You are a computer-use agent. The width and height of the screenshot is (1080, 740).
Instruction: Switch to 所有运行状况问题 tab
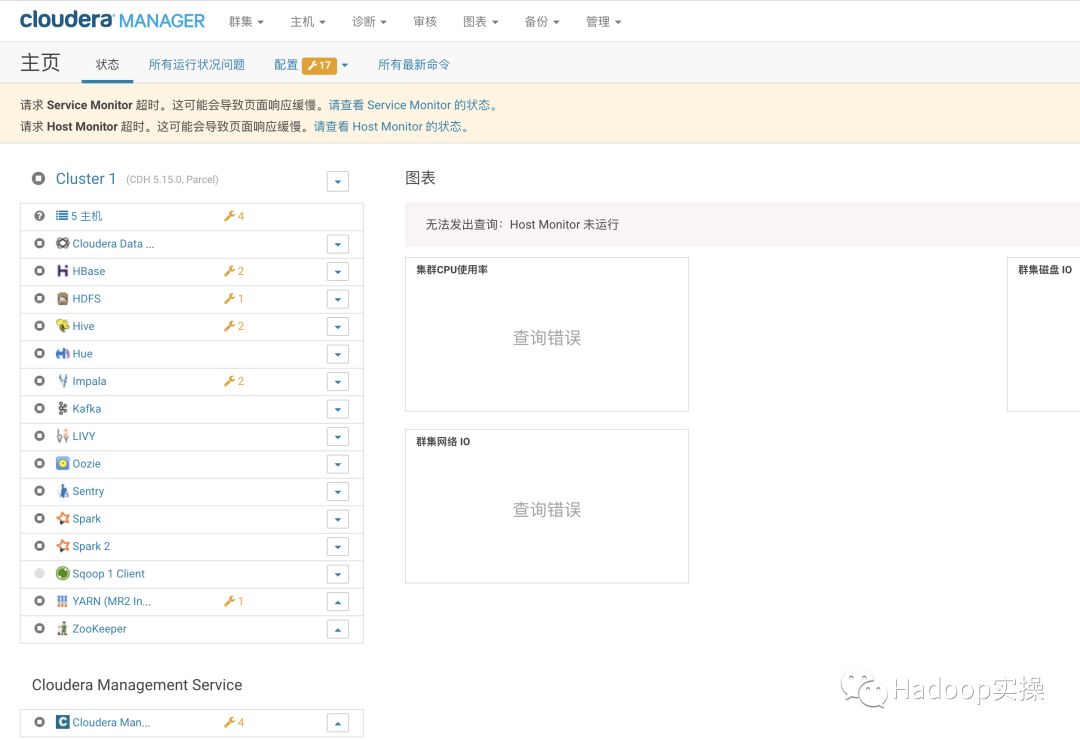197,64
